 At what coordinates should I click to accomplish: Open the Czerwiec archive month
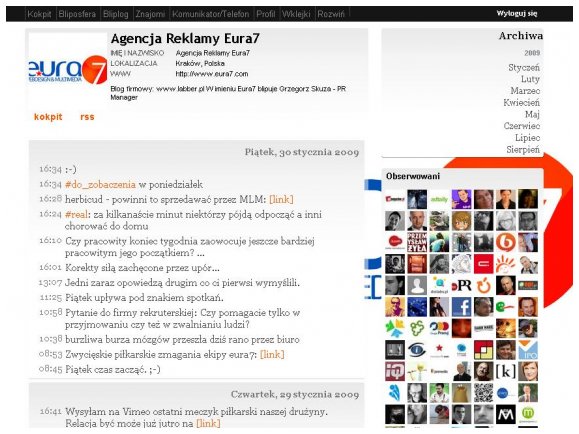(522, 126)
